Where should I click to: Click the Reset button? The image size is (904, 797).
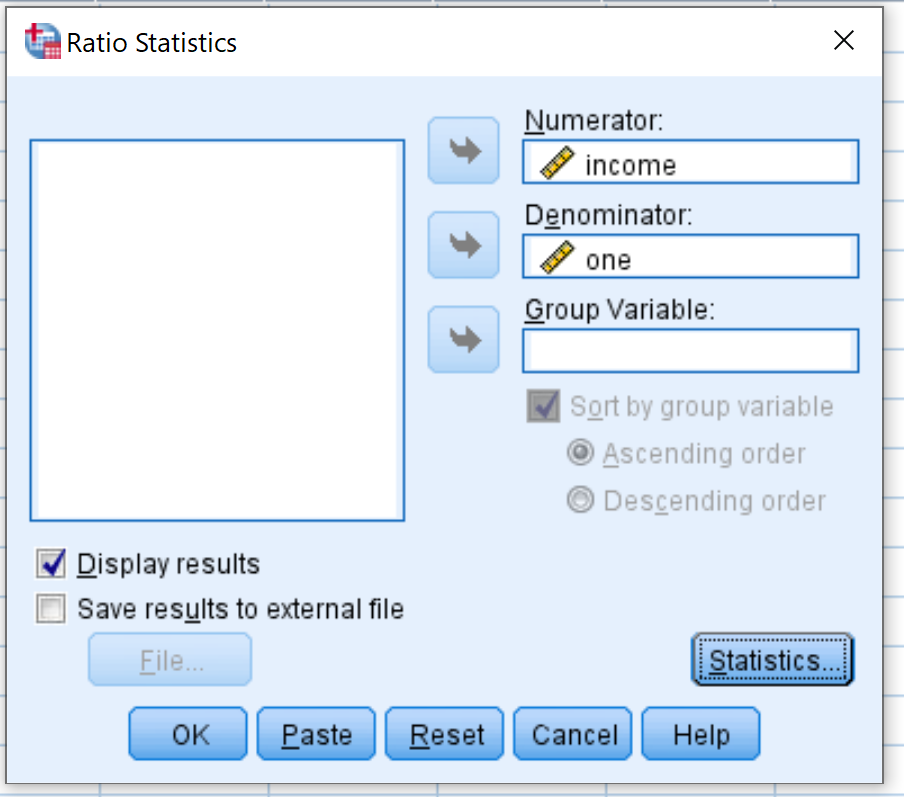445,734
